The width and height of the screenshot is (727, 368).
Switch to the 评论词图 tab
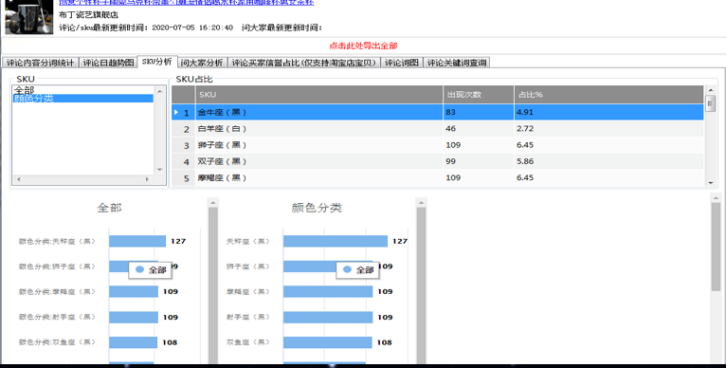pos(402,63)
